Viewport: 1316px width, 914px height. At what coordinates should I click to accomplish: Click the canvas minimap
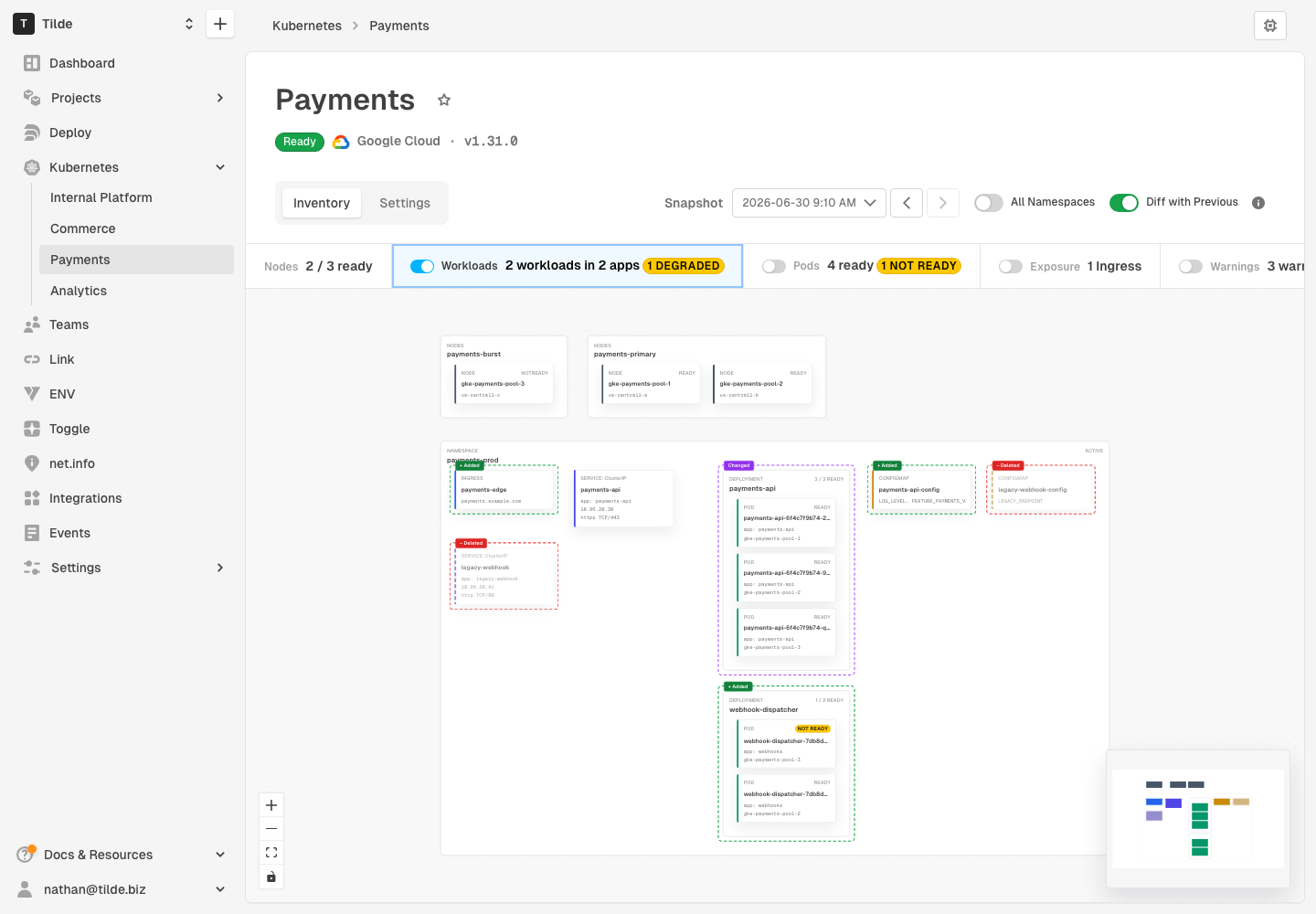[x=1198, y=819]
